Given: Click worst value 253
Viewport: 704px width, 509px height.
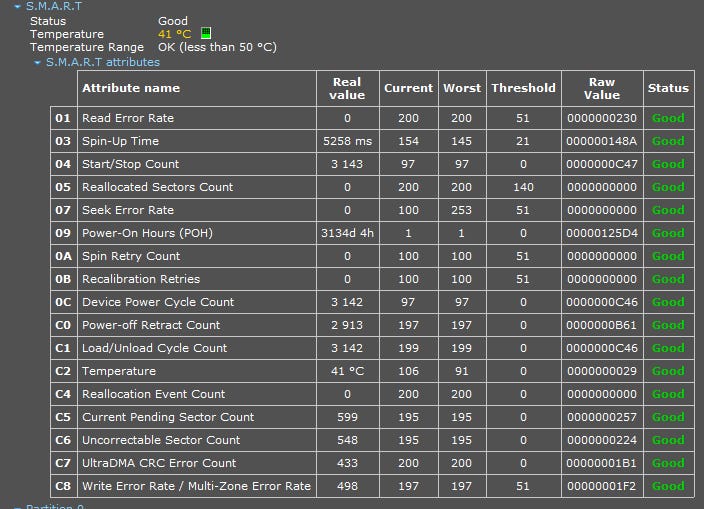Looking at the screenshot, I should [462, 210].
